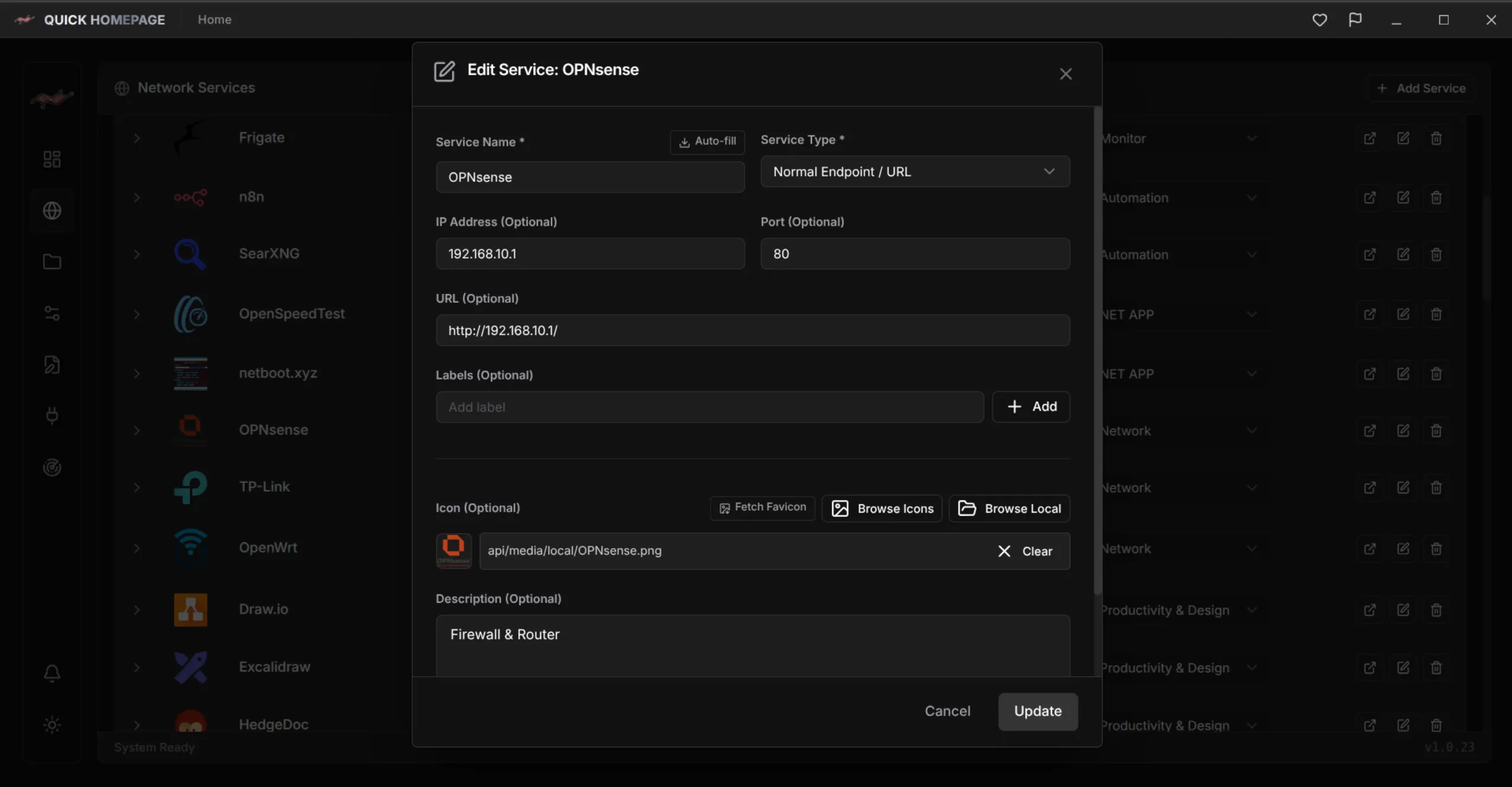Clear the icon path with Clear button
1512x787 pixels.
pyautogui.click(x=1025, y=551)
